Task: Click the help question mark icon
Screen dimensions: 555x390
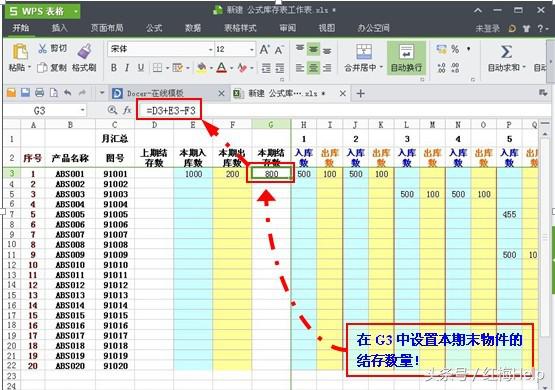Action: point(541,28)
